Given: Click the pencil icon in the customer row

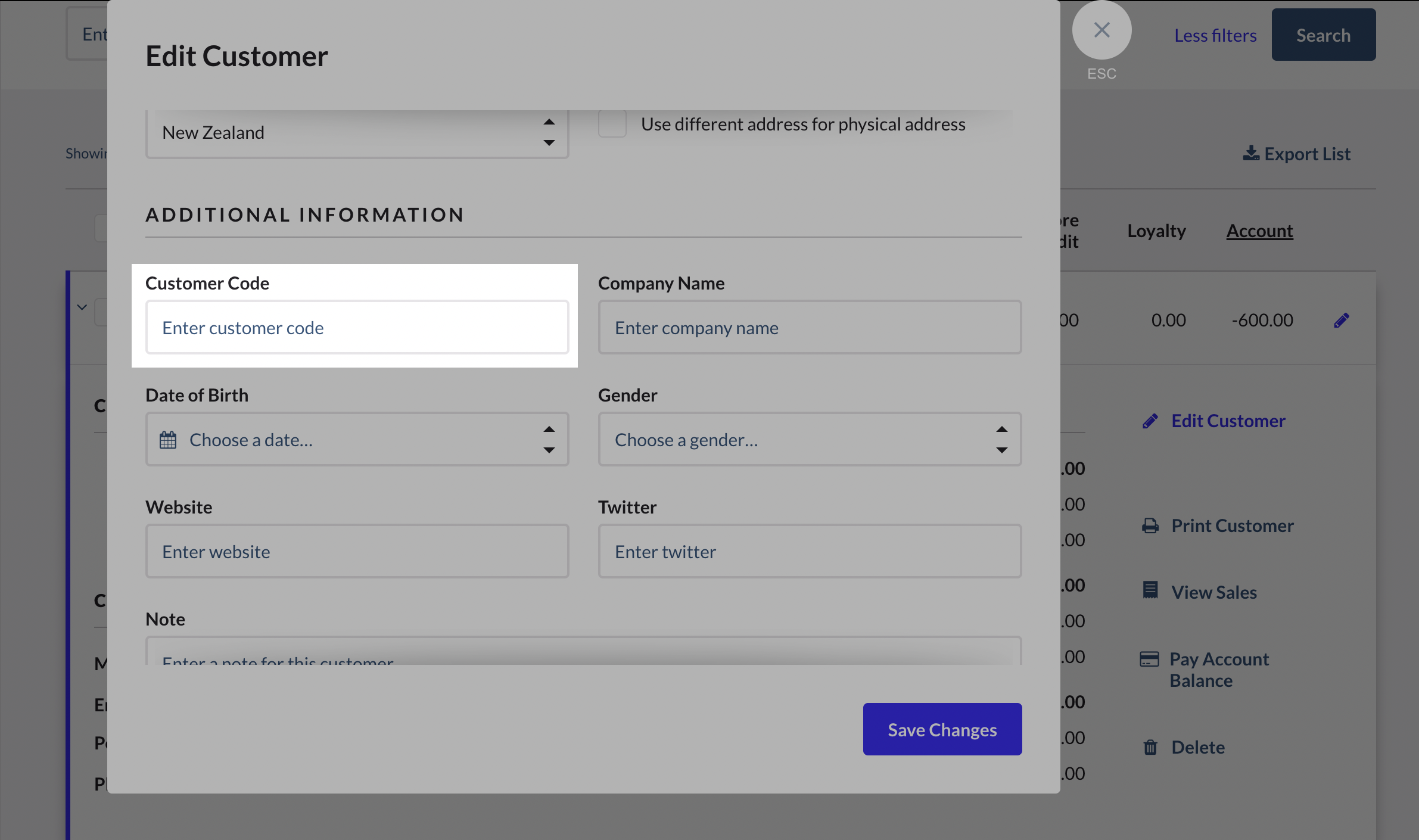Looking at the screenshot, I should coord(1341,321).
